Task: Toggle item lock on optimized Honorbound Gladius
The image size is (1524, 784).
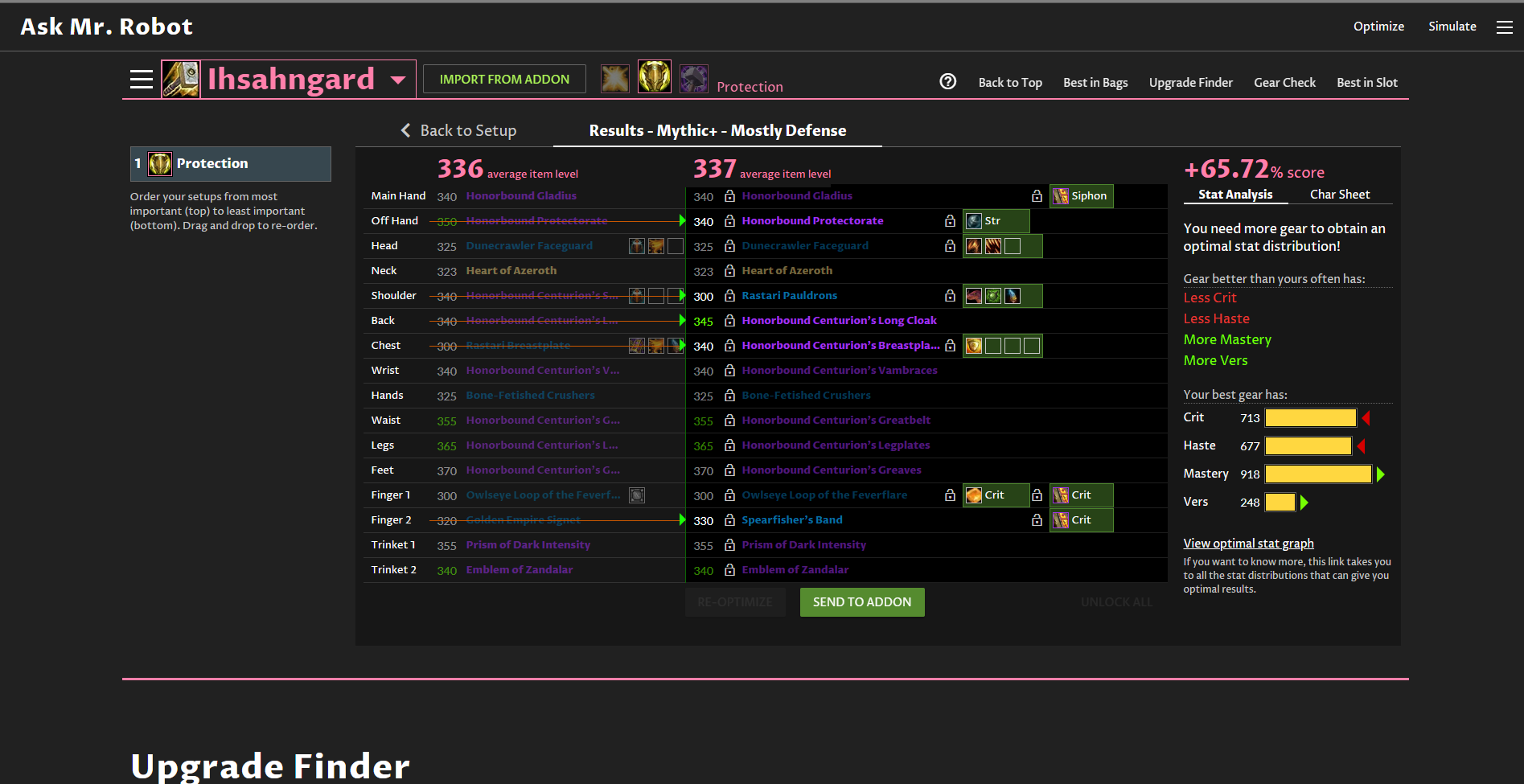Action: pyautogui.click(x=729, y=196)
